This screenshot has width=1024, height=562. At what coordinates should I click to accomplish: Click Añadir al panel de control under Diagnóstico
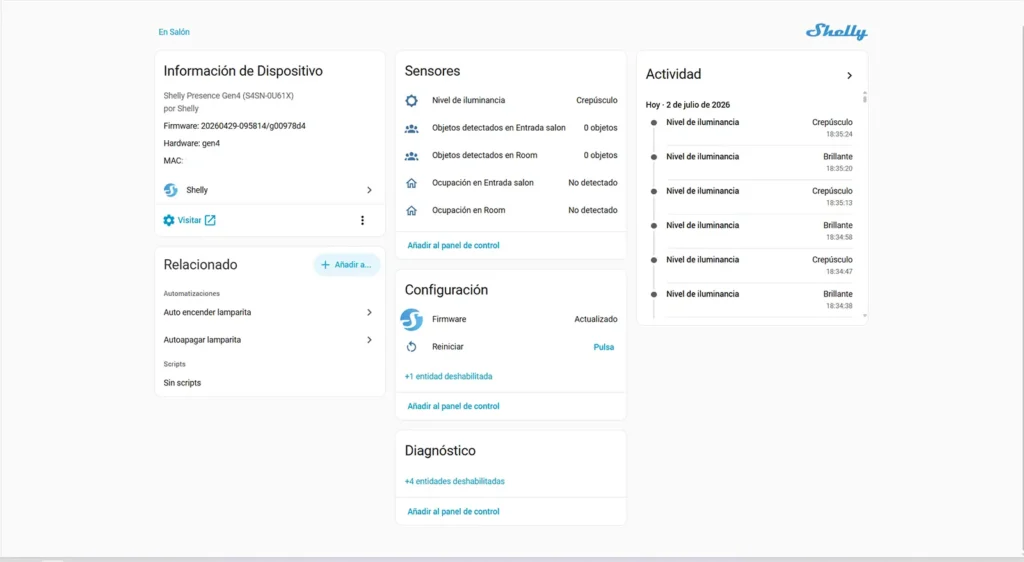[x=453, y=512]
